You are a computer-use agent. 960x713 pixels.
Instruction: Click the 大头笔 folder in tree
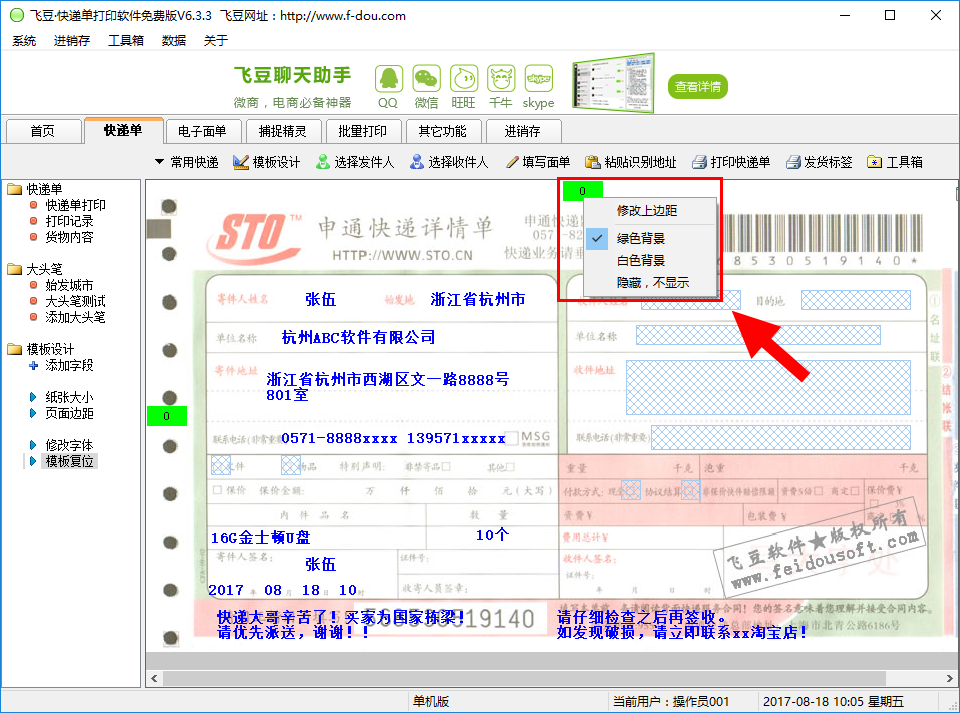(x=36, y=269)
